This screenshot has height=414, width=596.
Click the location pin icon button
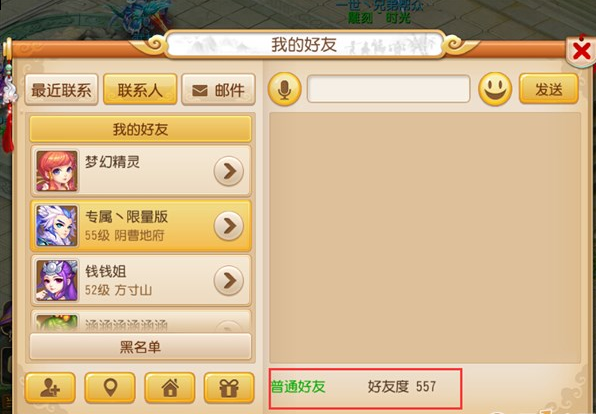(x=110, y=388)
